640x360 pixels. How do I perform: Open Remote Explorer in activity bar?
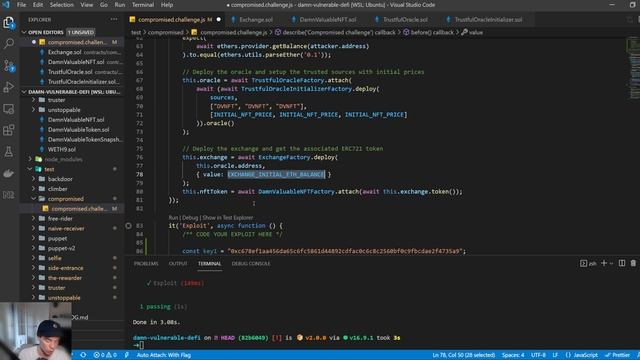(x=9, y=109)
